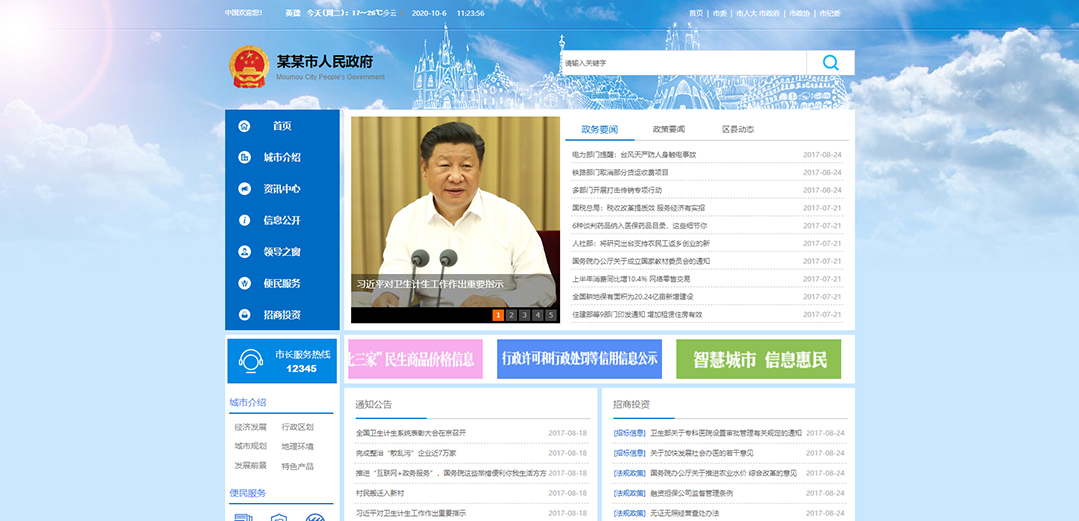The height and width of the screenshot is (521, 1079).
Task: Click the 领导之窗 person icon
Action: click(244, 252)
